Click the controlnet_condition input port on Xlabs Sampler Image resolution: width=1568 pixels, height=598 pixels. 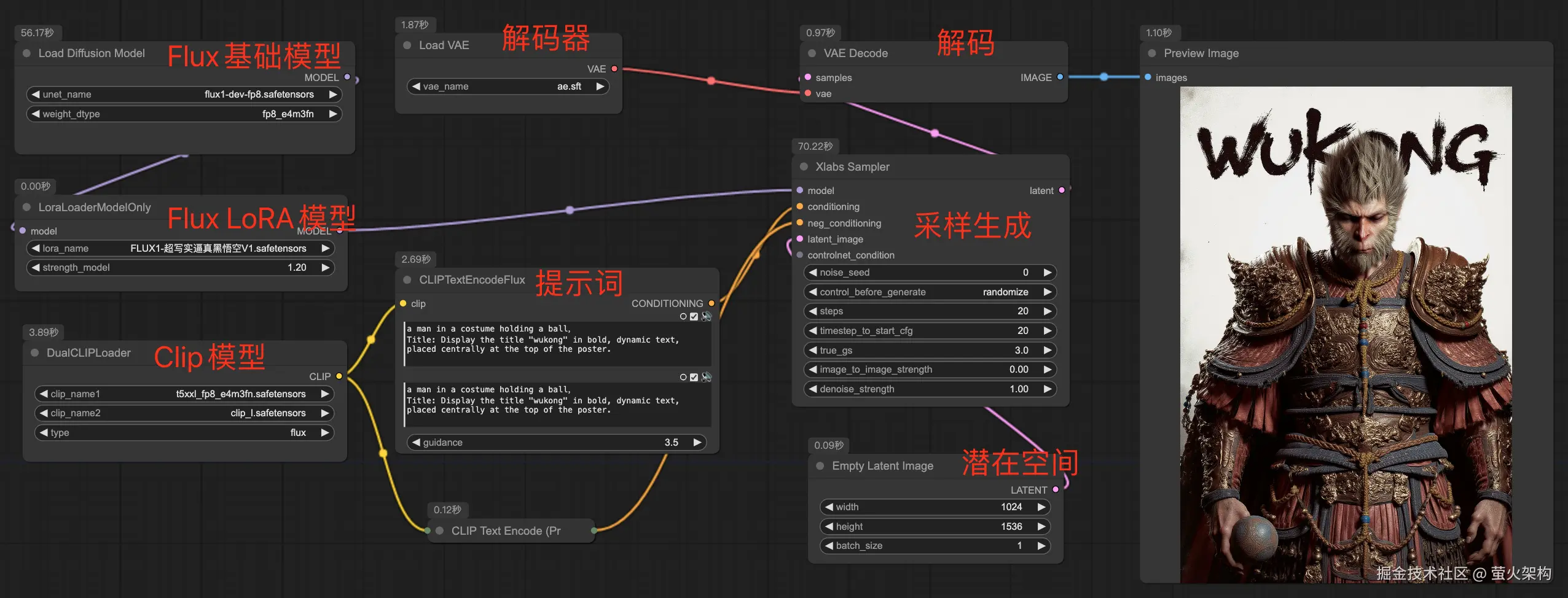tap(800, 255)
